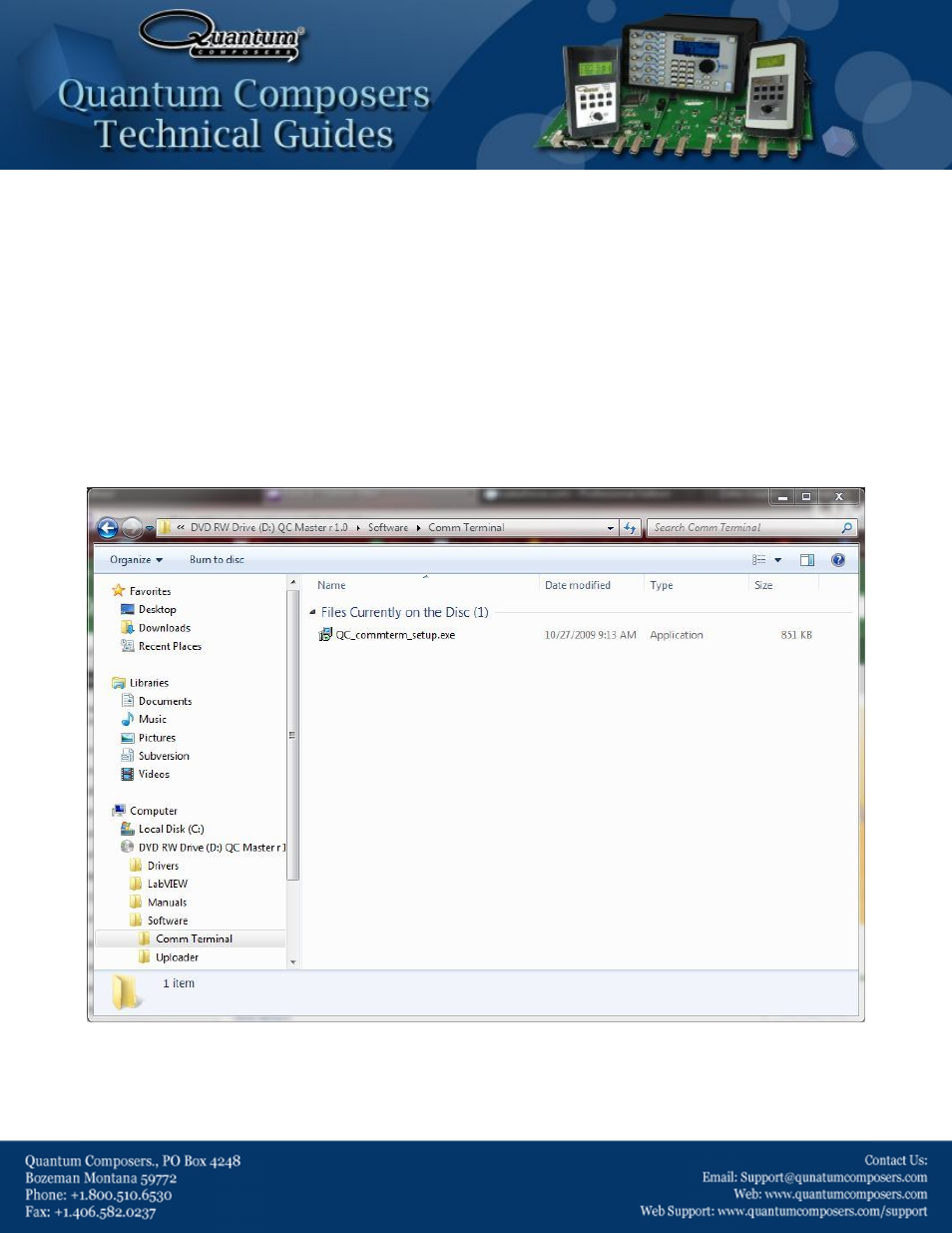
Task: Toggle the preview pane icon
Action: [807, 560]
